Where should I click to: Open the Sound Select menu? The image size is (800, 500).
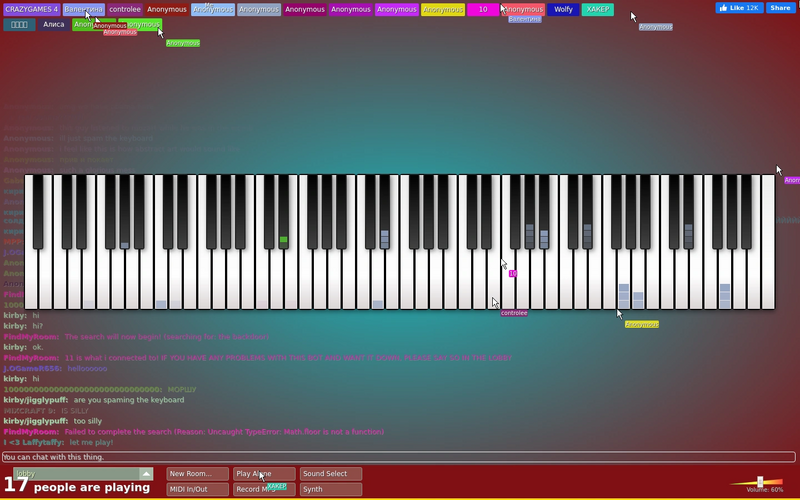(331, 474)
